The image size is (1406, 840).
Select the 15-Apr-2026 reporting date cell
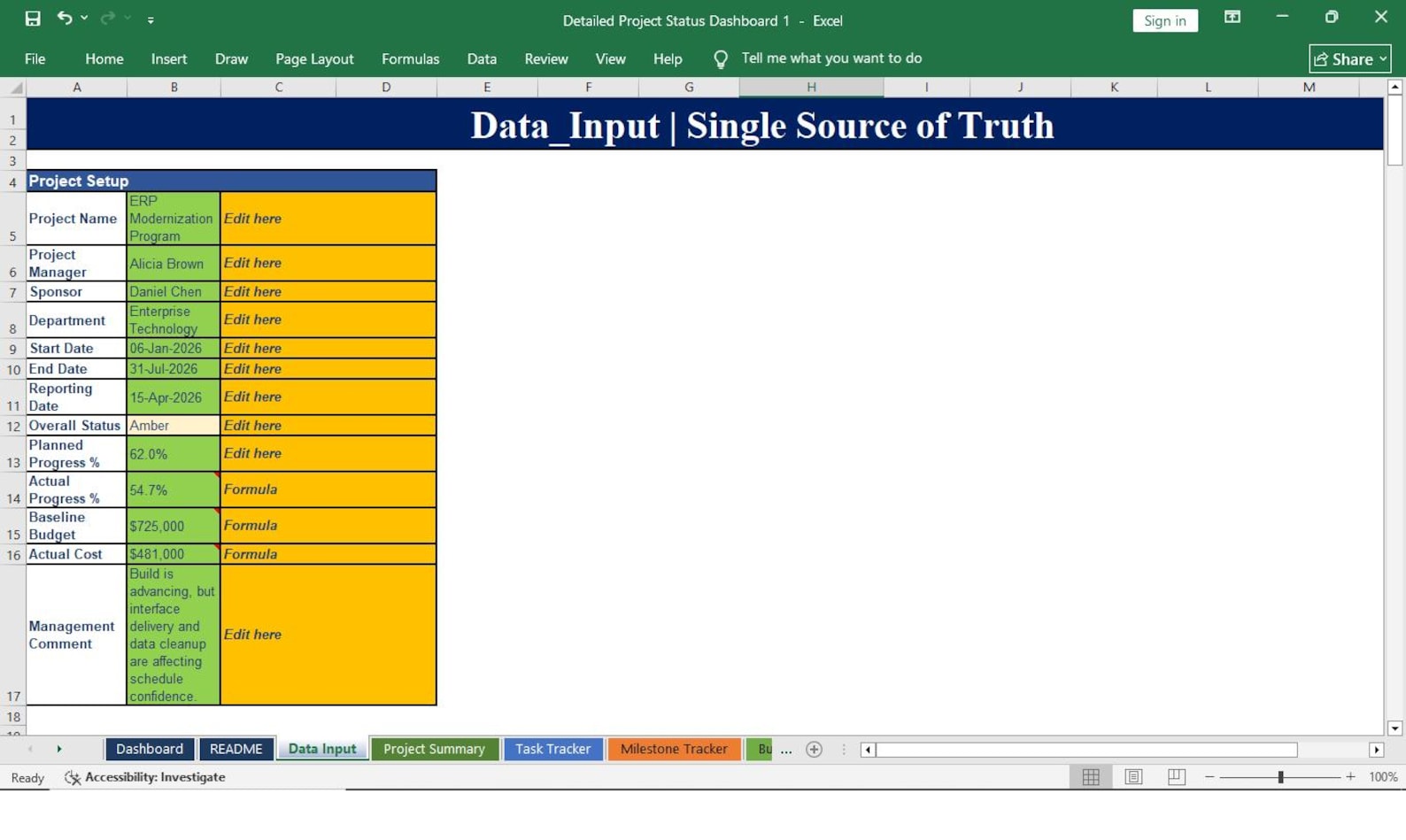174,397
